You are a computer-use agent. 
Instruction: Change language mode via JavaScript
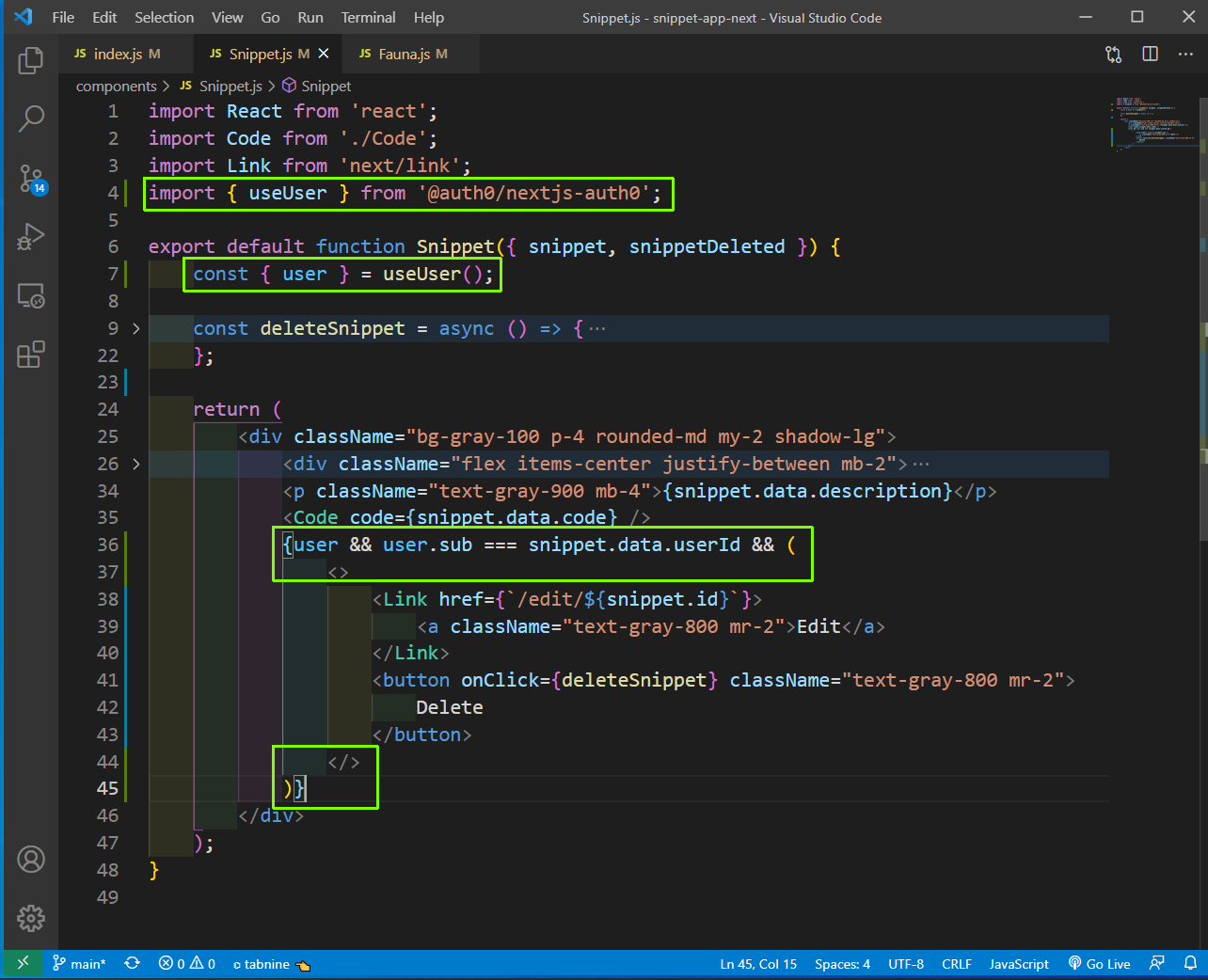click(x=1019, y=964)
